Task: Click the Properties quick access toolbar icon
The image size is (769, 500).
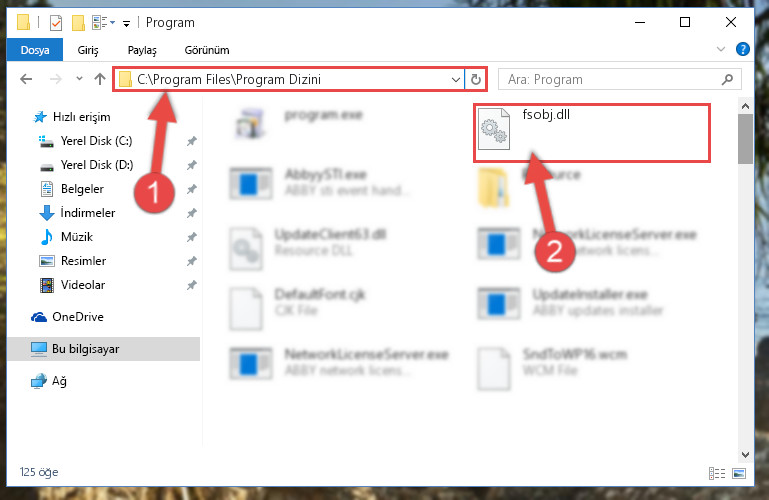Action: coord(56,23)
